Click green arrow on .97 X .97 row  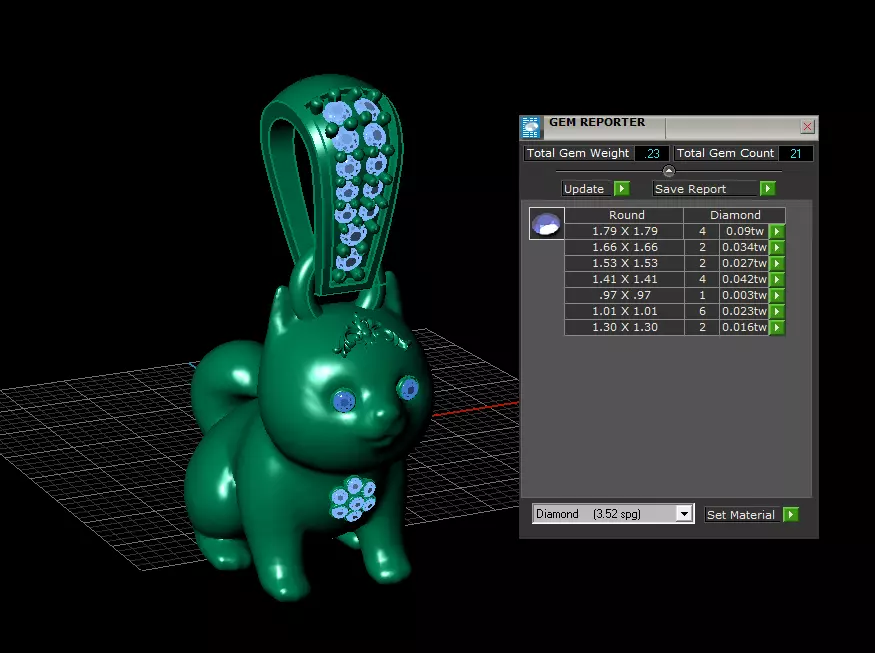coord(777,295)
